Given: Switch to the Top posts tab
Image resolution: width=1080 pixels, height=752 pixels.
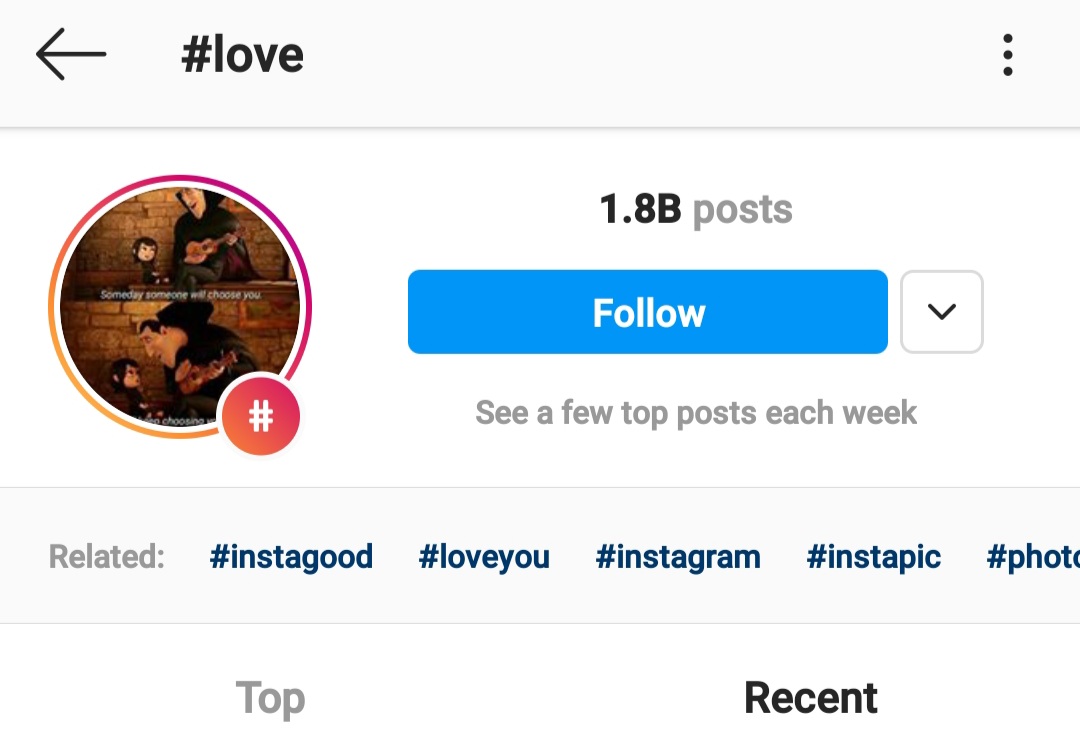Looking at the screenshot, I should (x=269, y=697).
